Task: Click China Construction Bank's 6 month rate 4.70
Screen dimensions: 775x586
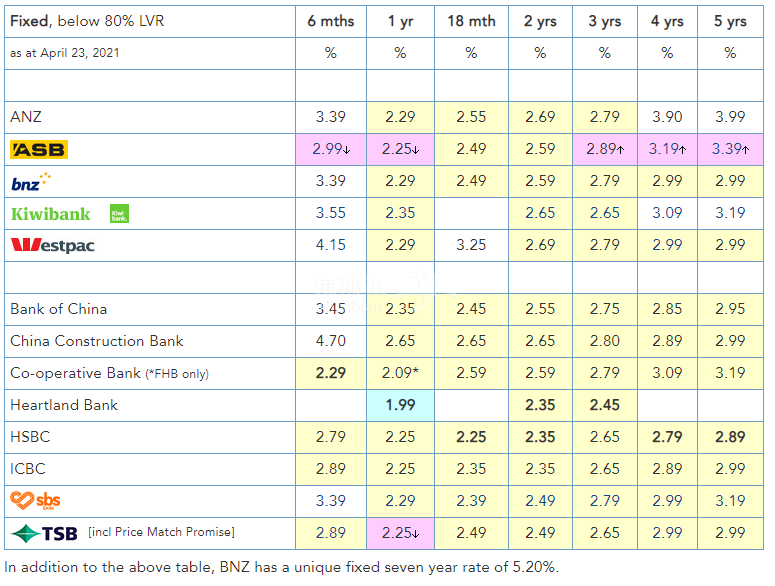Action: tap(331, 341)
